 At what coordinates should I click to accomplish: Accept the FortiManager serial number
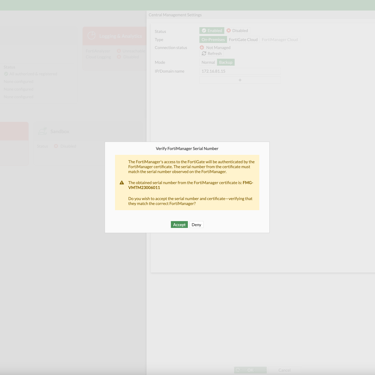pyautogui.click(x=179, y=225)
